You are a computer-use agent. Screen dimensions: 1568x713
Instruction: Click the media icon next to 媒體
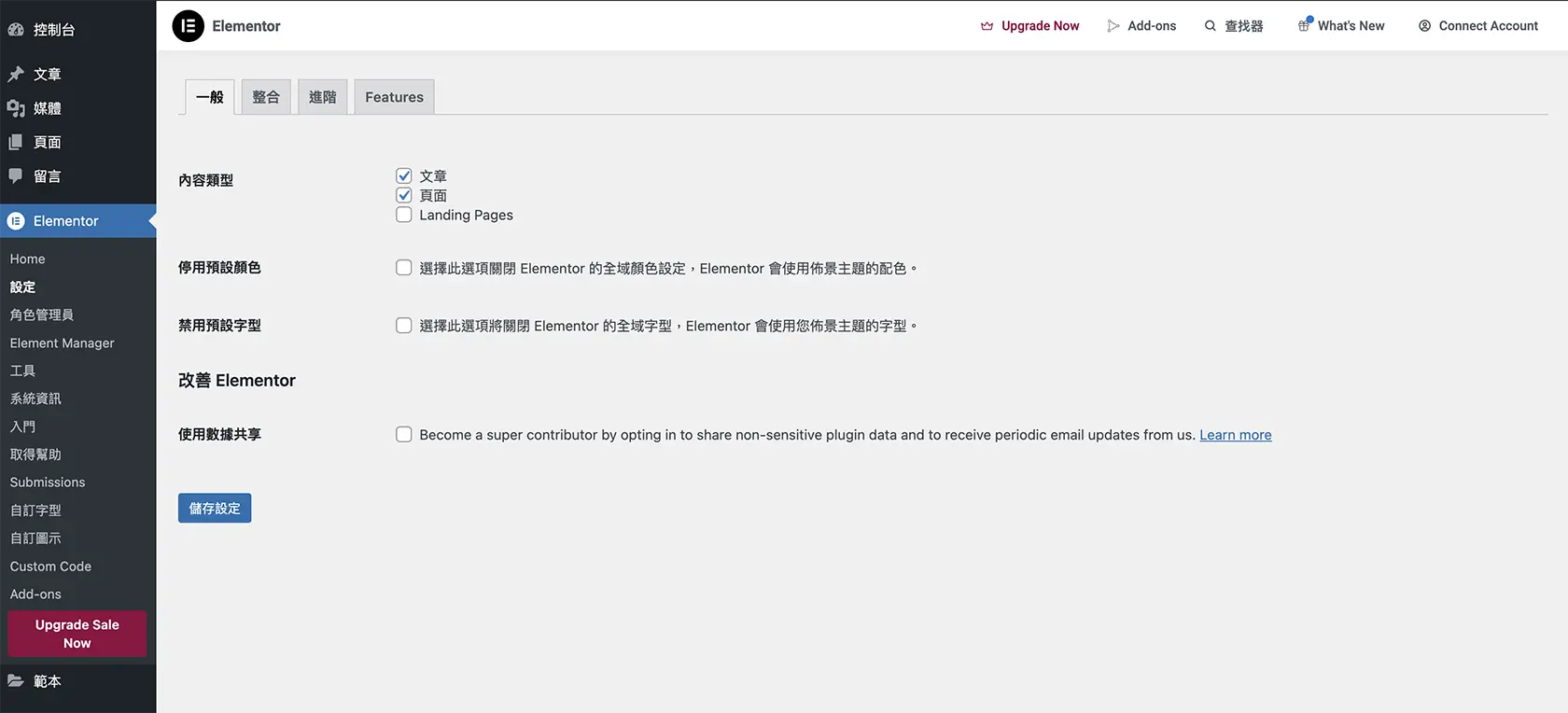pos(16,108)
